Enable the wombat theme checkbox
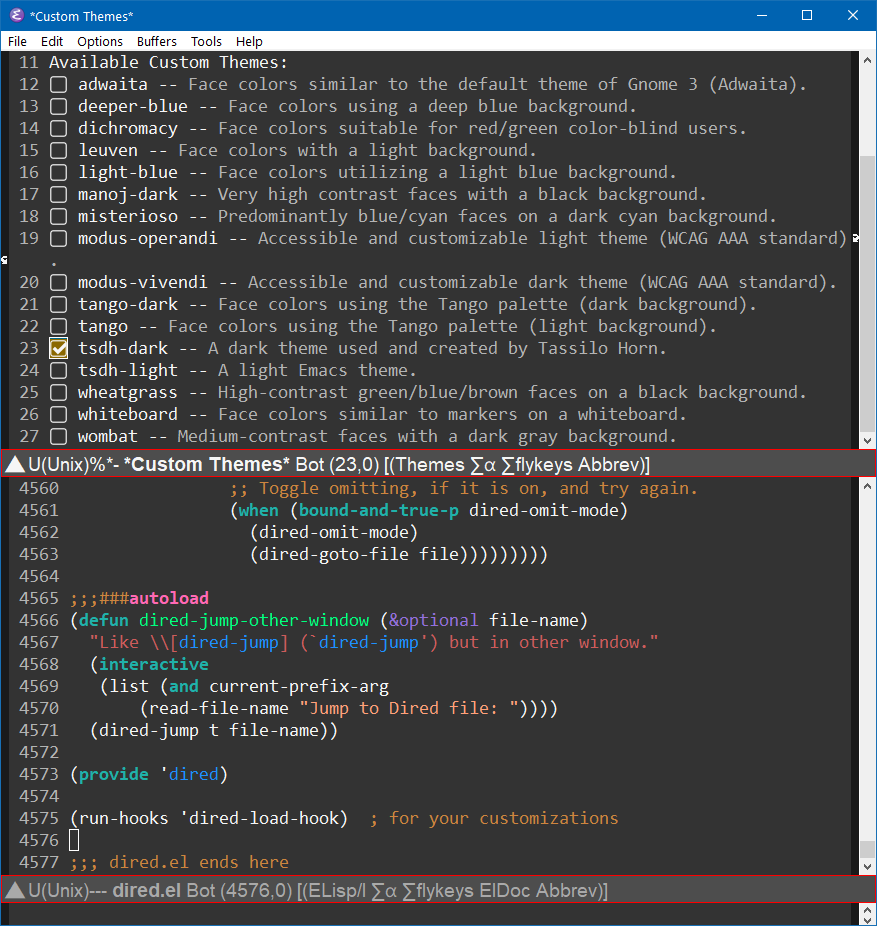 tap(58, 436)
